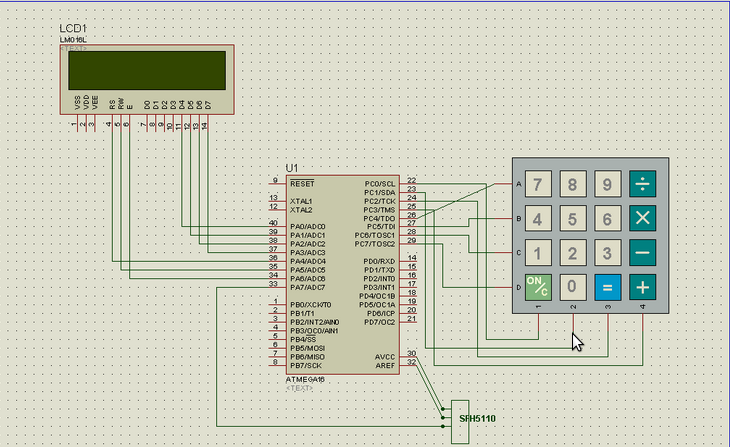
Task: Click the green ON/C key
Action: point(538,287)
